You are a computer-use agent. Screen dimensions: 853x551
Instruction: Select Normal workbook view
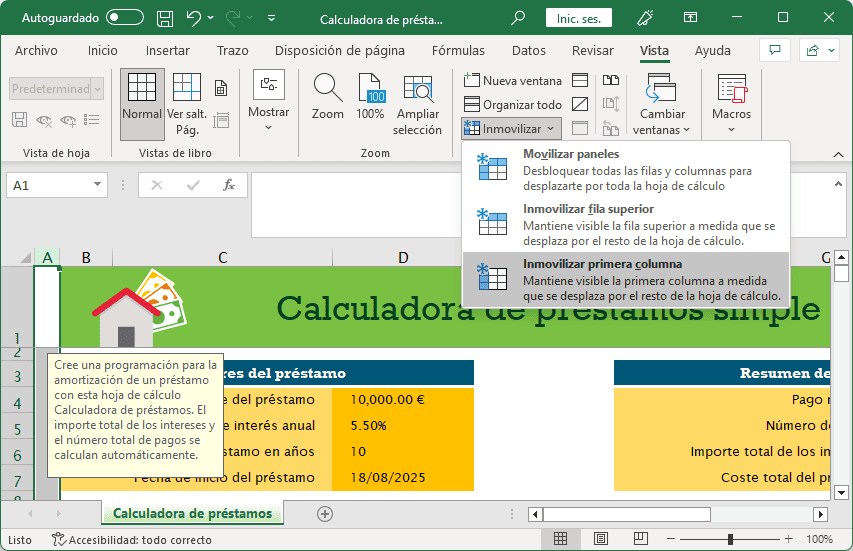coord(142,103)
